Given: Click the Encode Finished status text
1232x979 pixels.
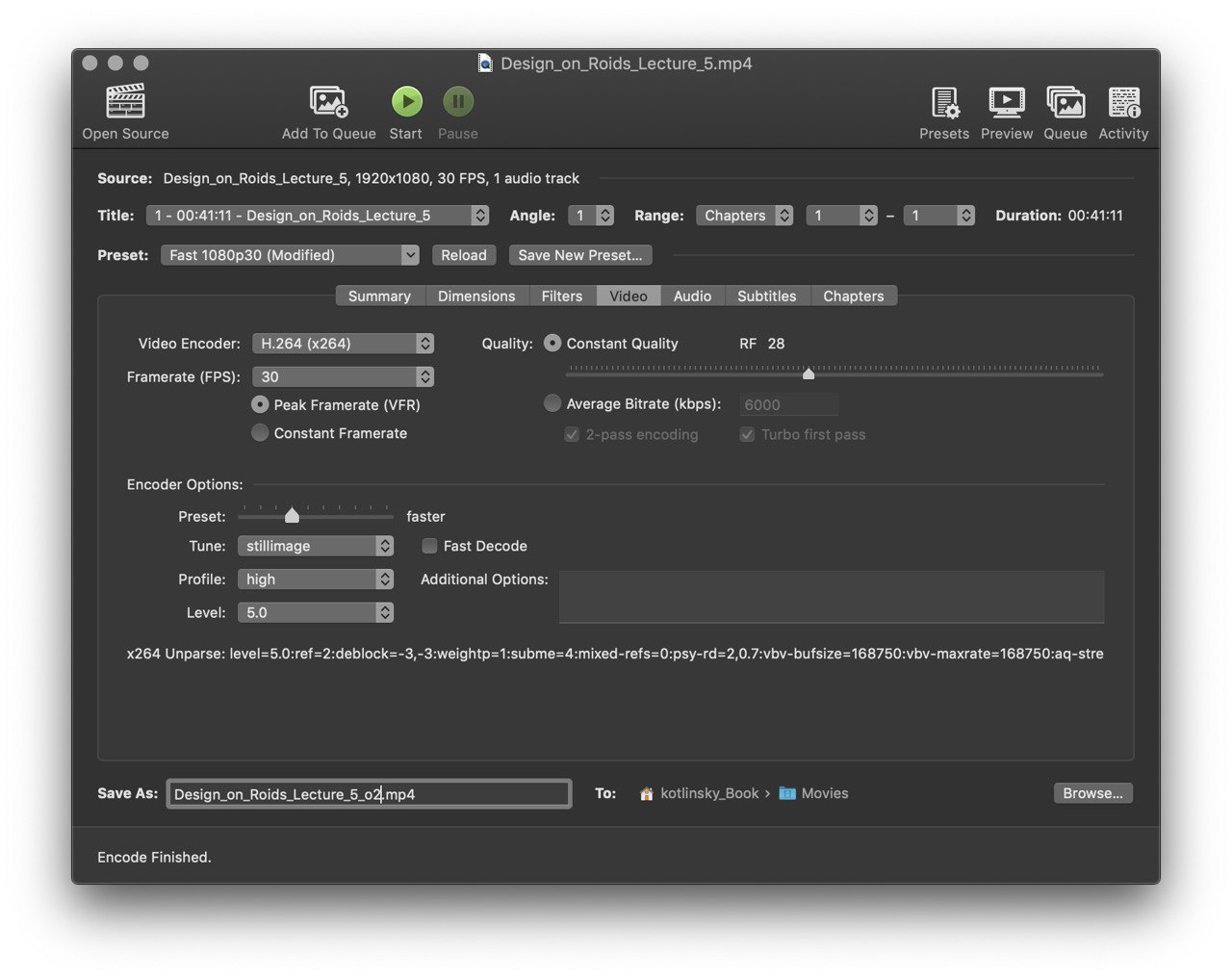Looking at the screenshot, I should [154, 857].
